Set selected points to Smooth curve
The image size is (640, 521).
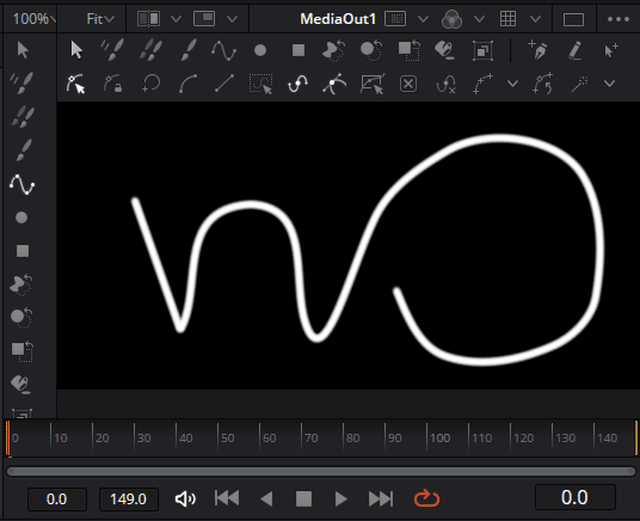(x=188, y=84)
